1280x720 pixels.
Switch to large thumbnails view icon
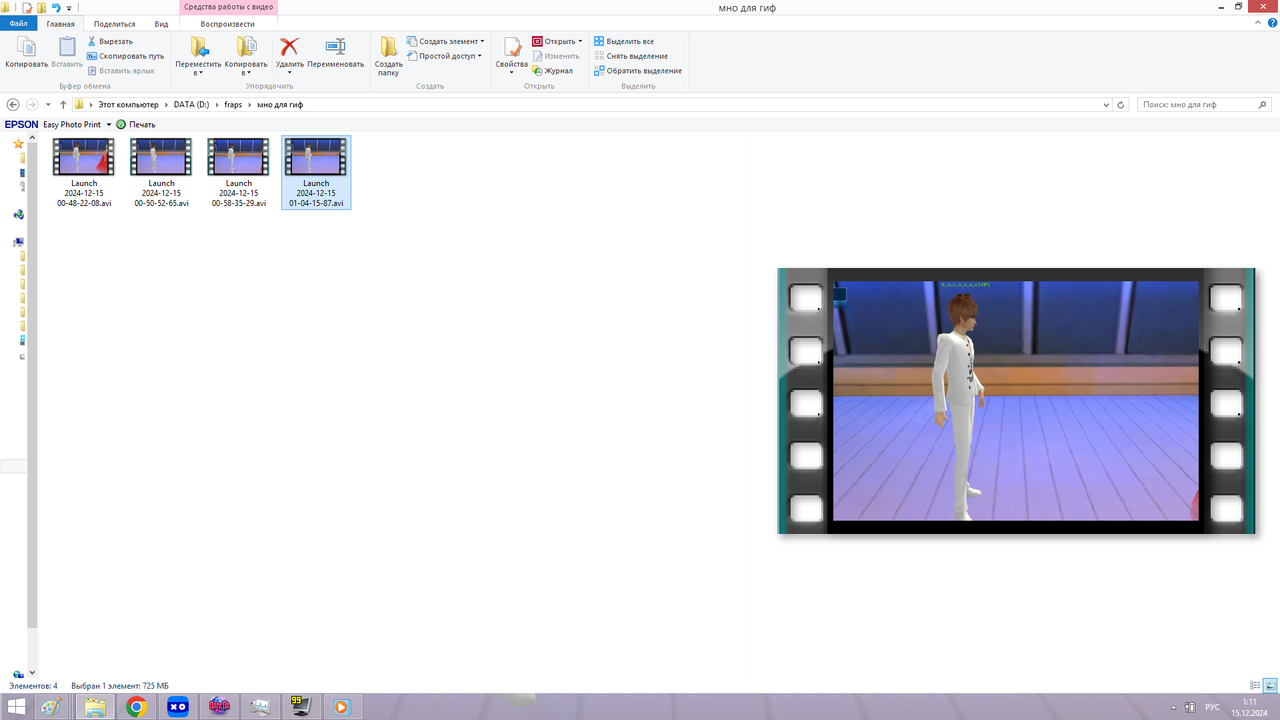click(x=1270, y=686)
